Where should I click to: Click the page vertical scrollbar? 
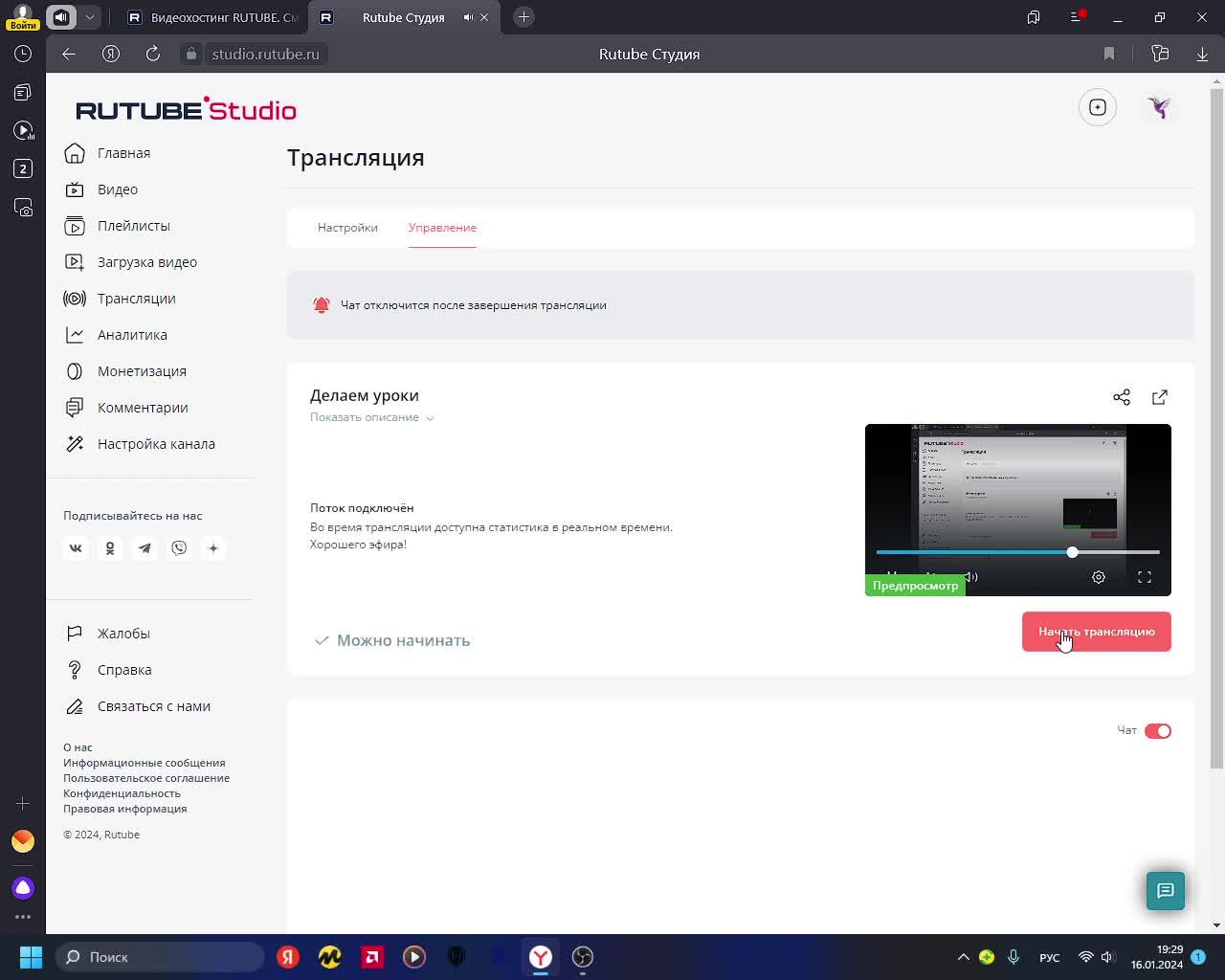pos(1217,431)
